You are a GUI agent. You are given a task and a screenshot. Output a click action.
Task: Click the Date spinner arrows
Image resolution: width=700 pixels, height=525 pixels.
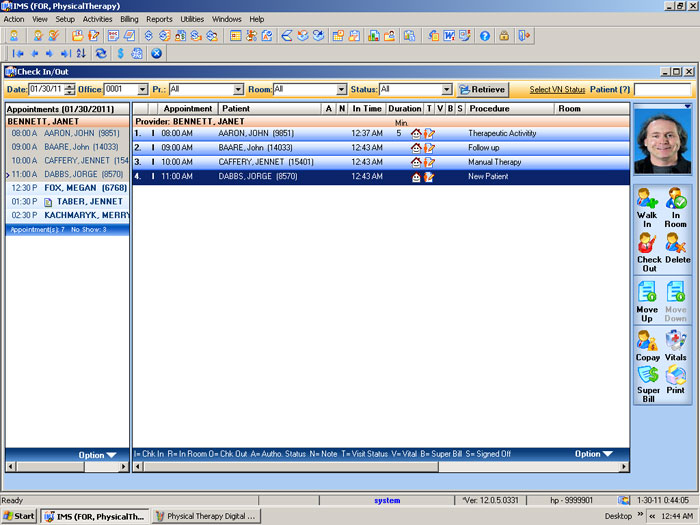tap(70, 89)
